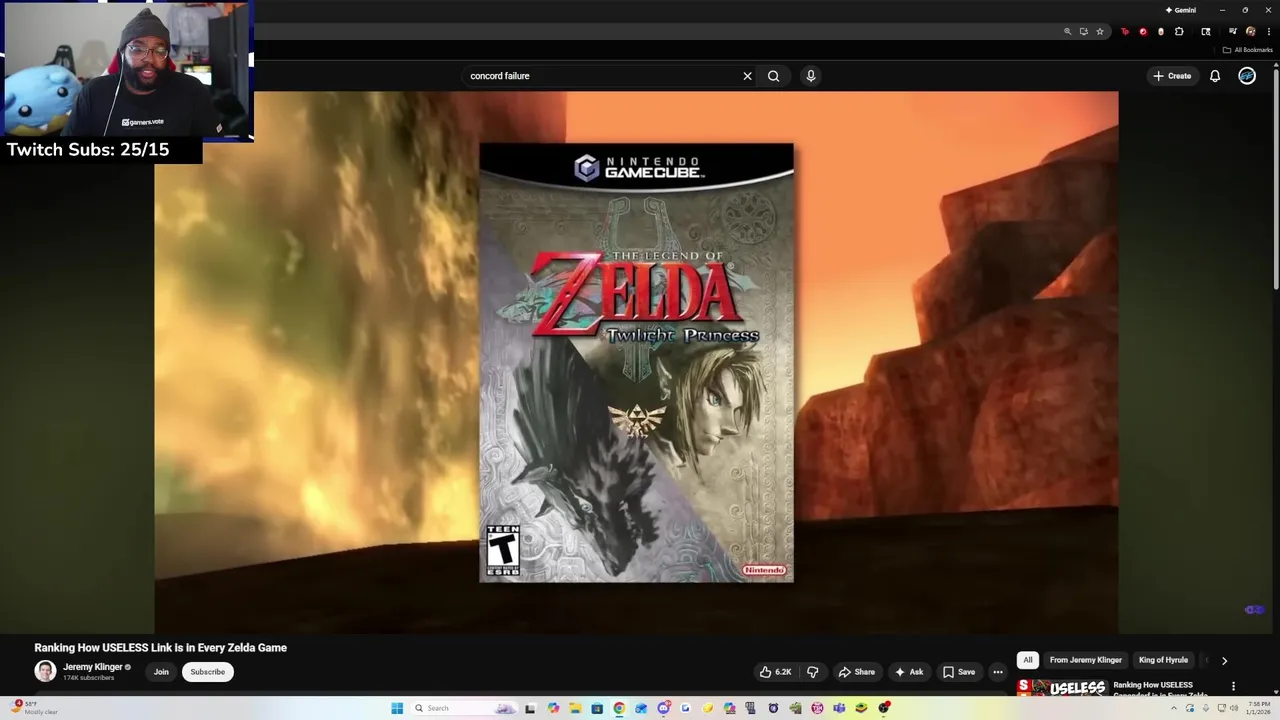Save the video to a playlist

pyautogui.click(x=959, y=672)
